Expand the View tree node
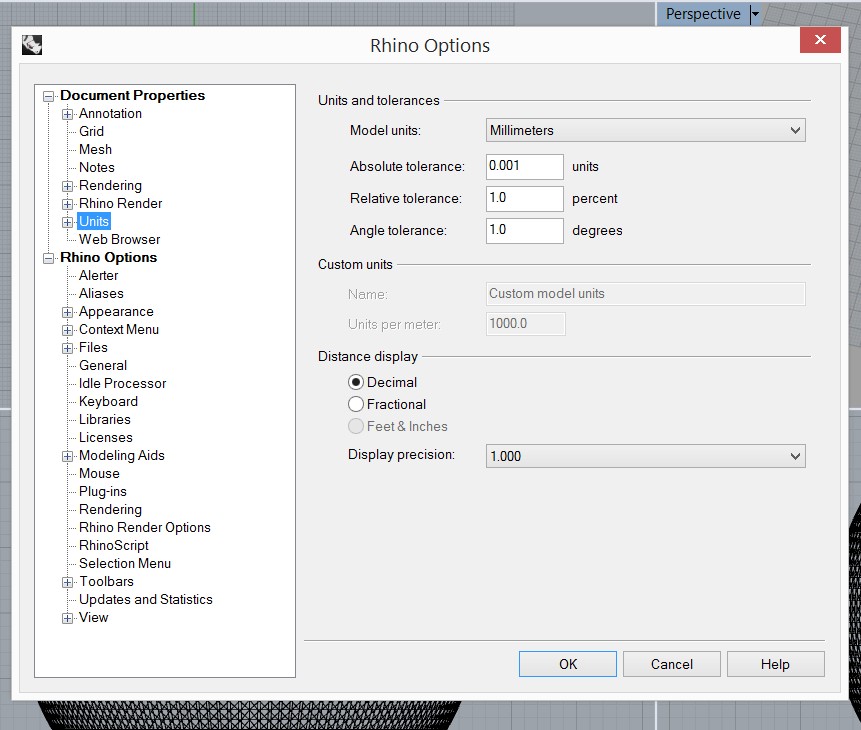The image size is (861, 730). [68, 618]
